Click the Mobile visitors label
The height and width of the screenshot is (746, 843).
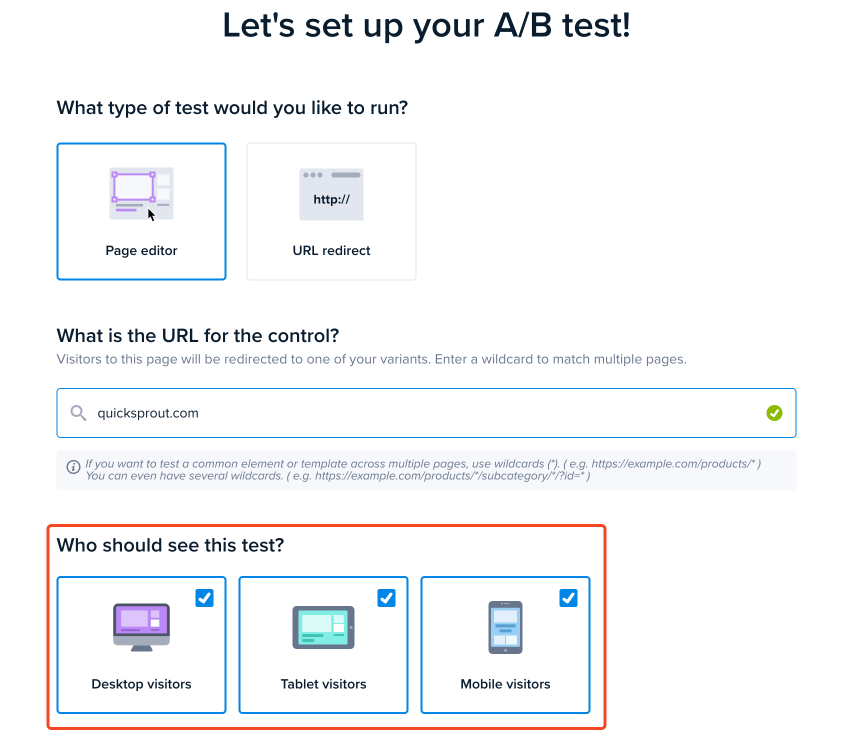[x=505, y=684]
